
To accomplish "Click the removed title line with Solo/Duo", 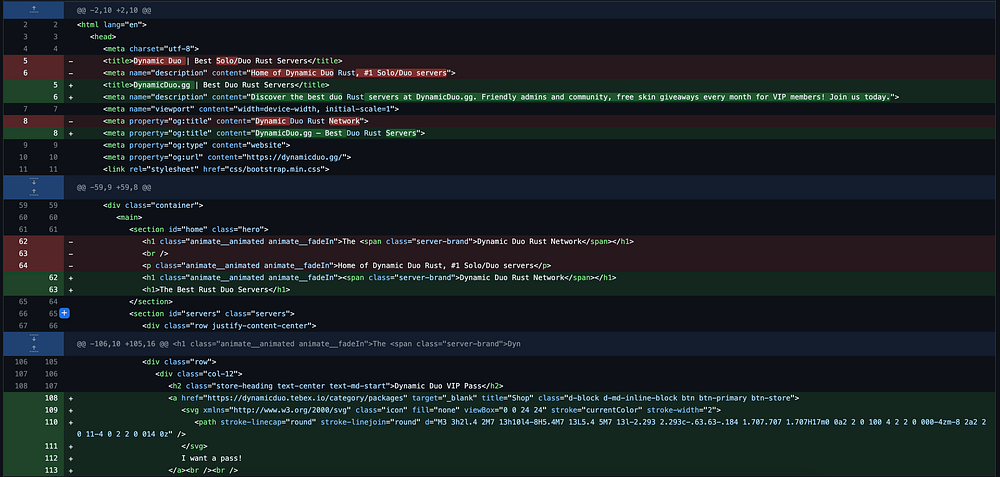I will [223, 61].
